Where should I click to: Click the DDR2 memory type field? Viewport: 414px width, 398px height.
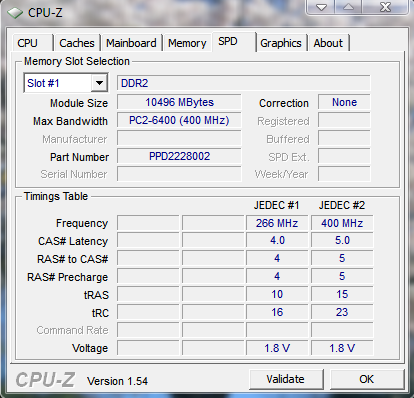[243, 83]
